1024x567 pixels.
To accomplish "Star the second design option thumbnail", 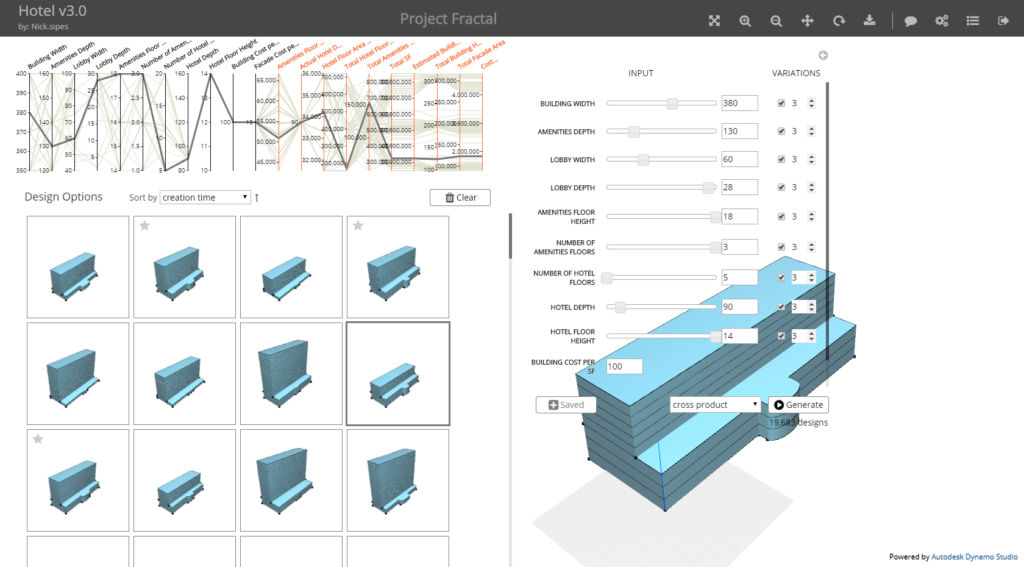I will tap(144, 225).
